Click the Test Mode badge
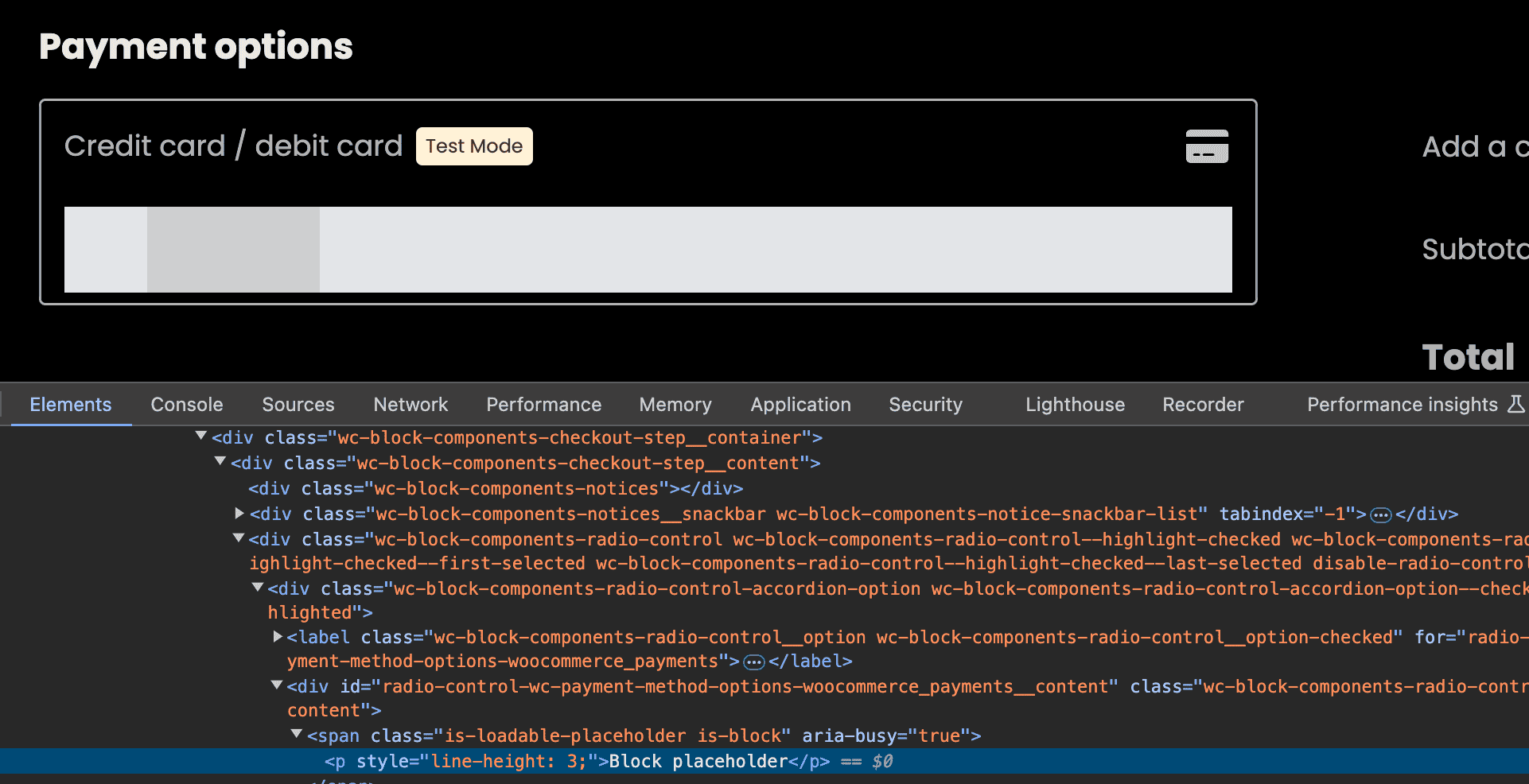Viewport: 1529px width, 784px height. coord(474,146)
